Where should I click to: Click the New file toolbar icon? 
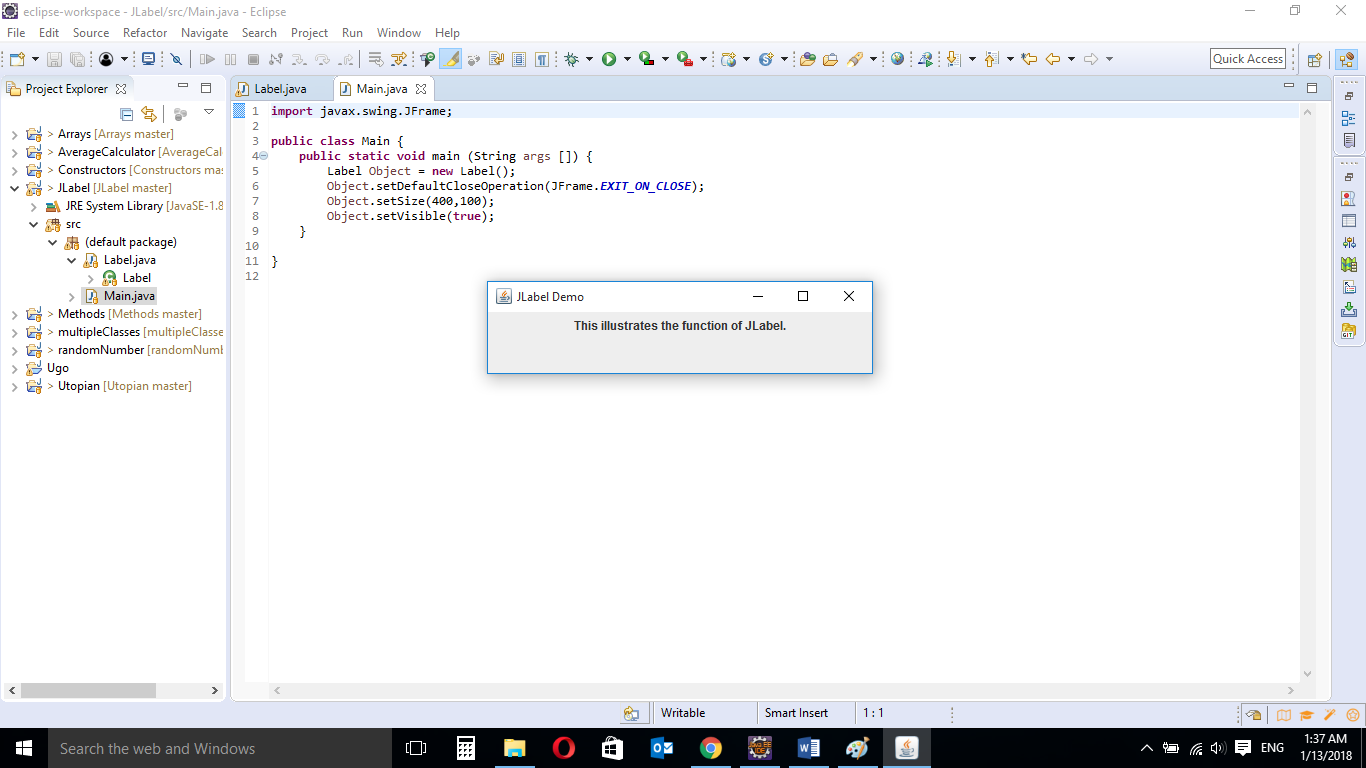17,60
